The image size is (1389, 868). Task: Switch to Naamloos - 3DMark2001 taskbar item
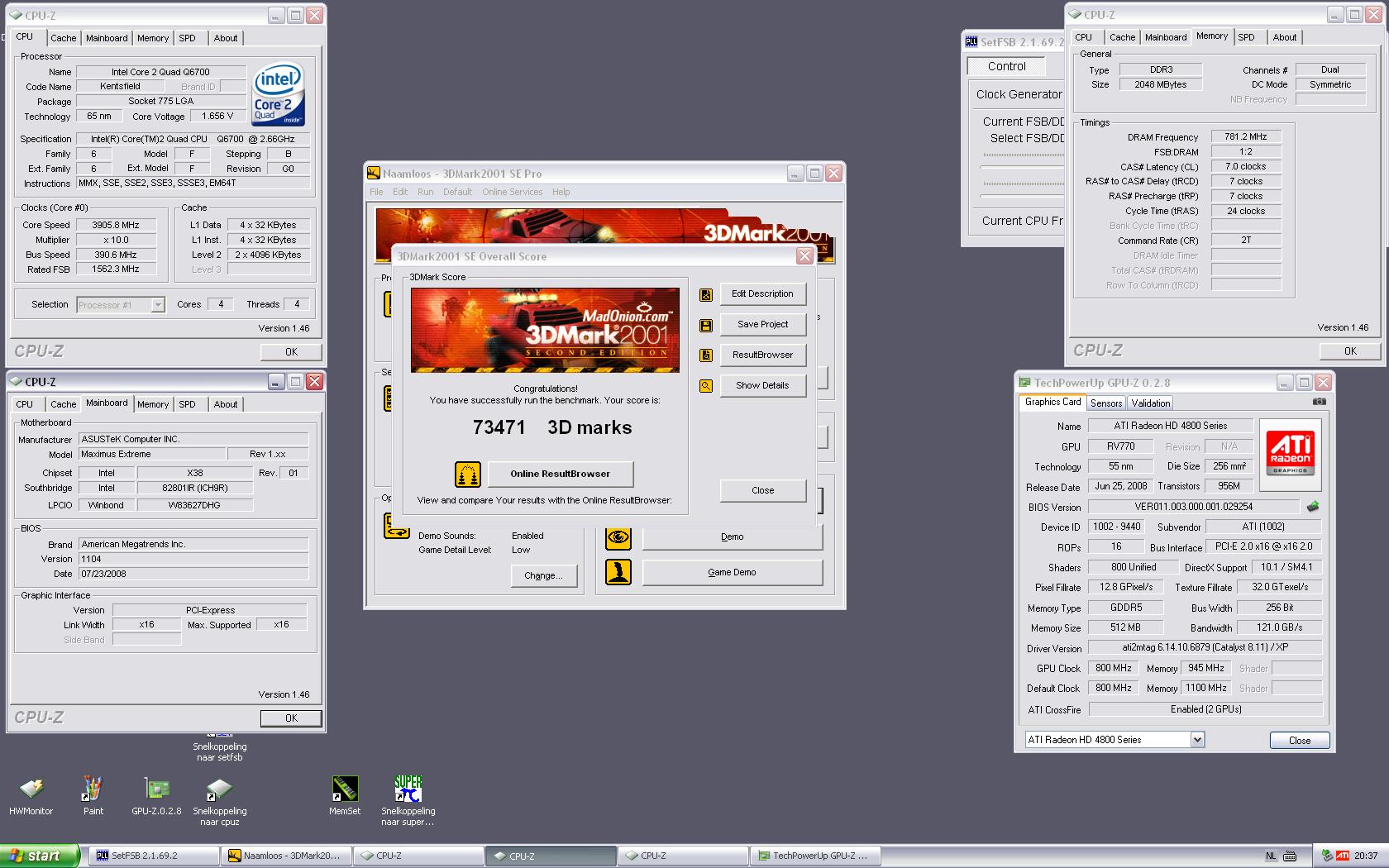click(x=286, y=856)
